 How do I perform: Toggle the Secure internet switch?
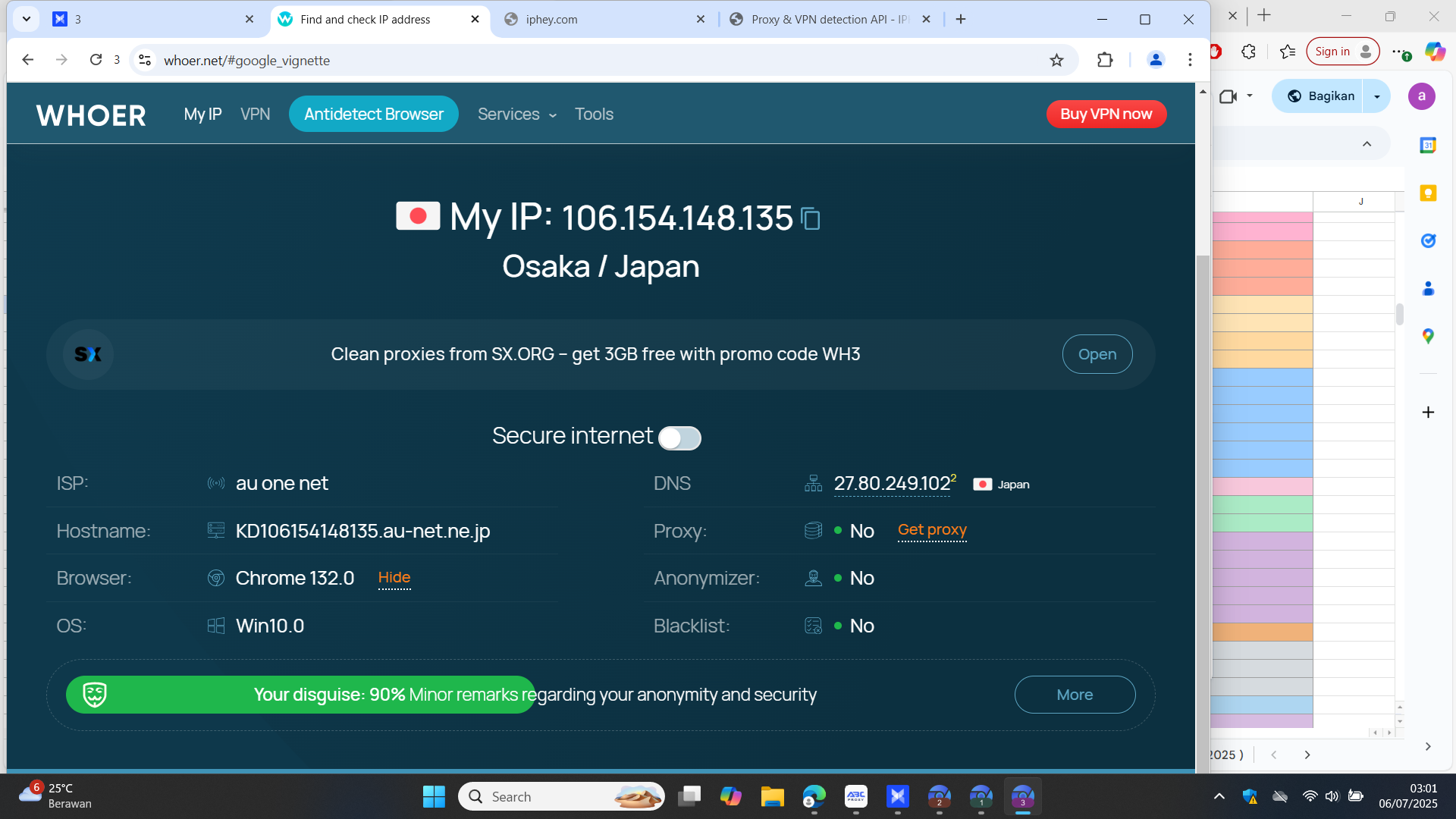(x=679, y=438)
